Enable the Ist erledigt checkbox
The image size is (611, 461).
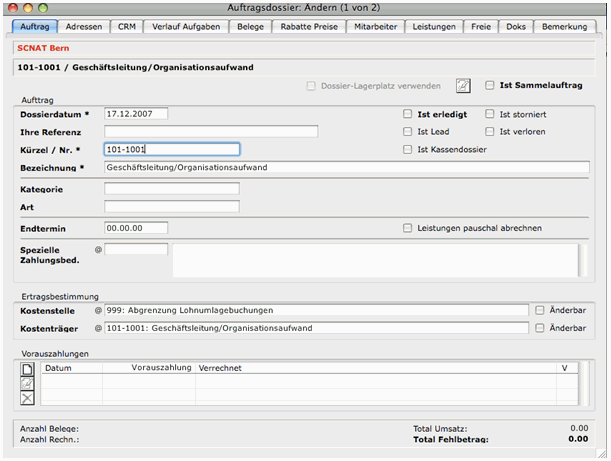[x=408, y=114]
